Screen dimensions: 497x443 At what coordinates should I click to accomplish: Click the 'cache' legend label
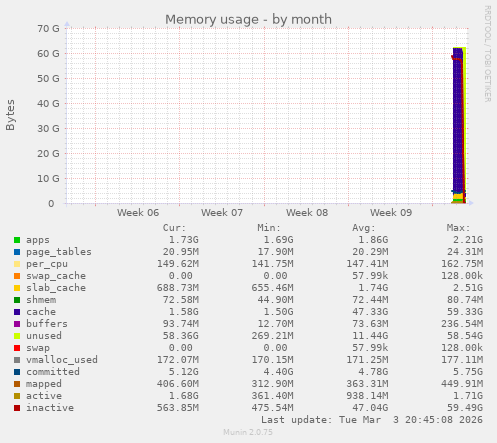coord(41,312)
